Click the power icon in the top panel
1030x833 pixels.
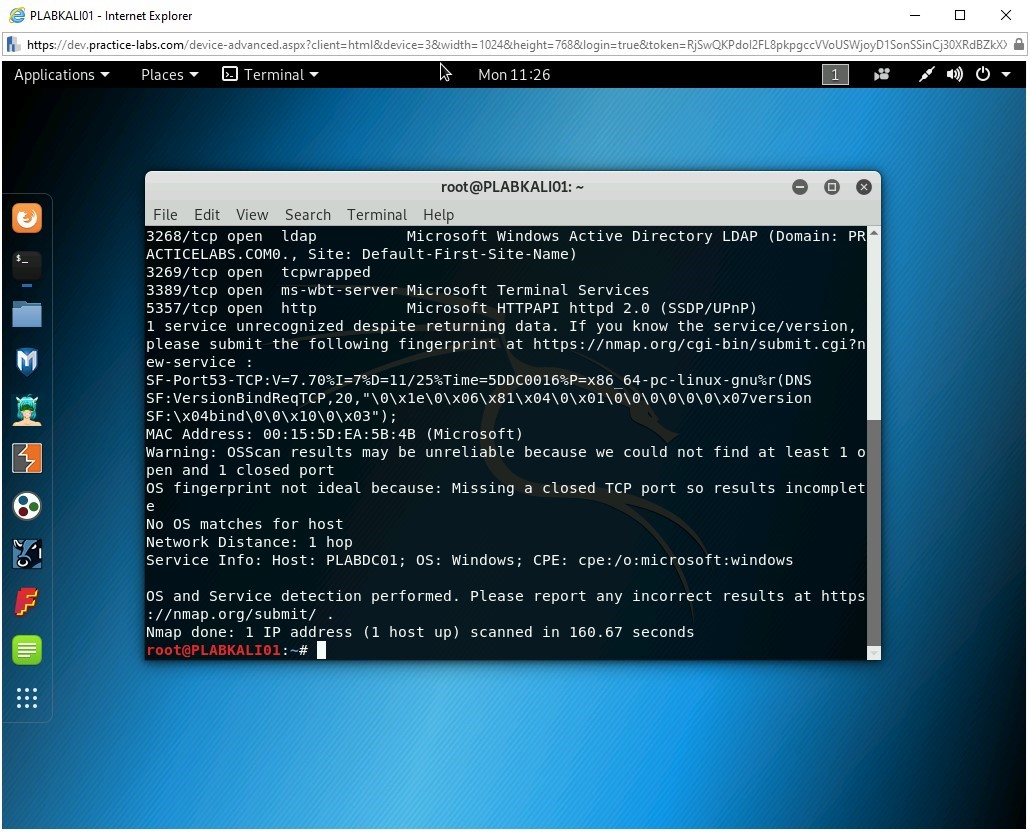[x=982, y=74]
